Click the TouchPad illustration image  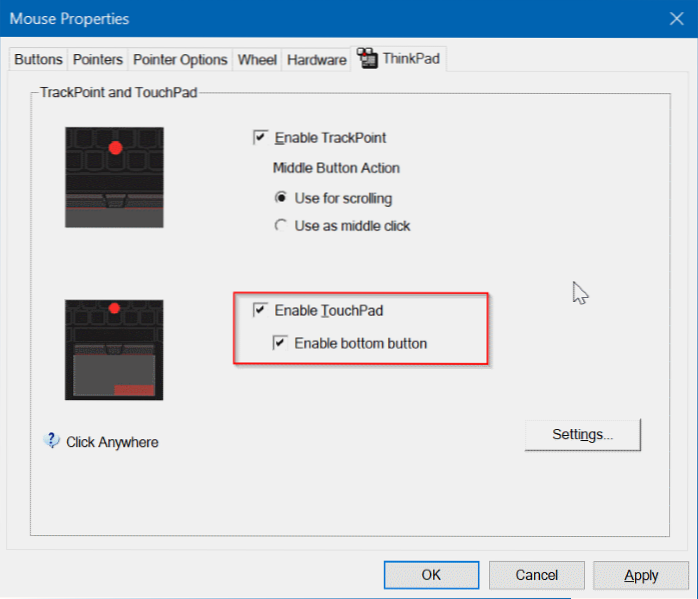tap(114, 349)
